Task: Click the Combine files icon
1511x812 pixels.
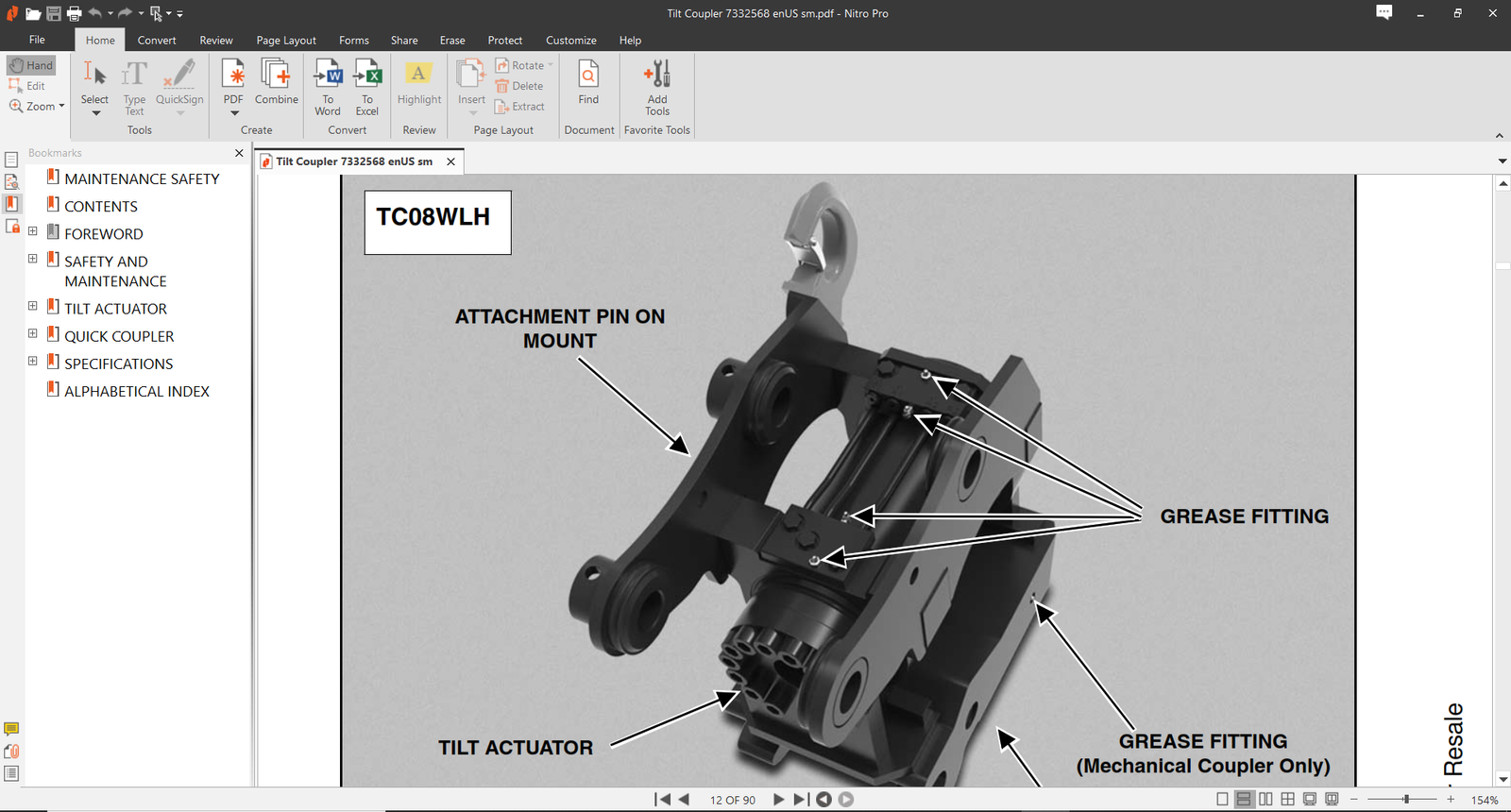Action: coord(276,81)
